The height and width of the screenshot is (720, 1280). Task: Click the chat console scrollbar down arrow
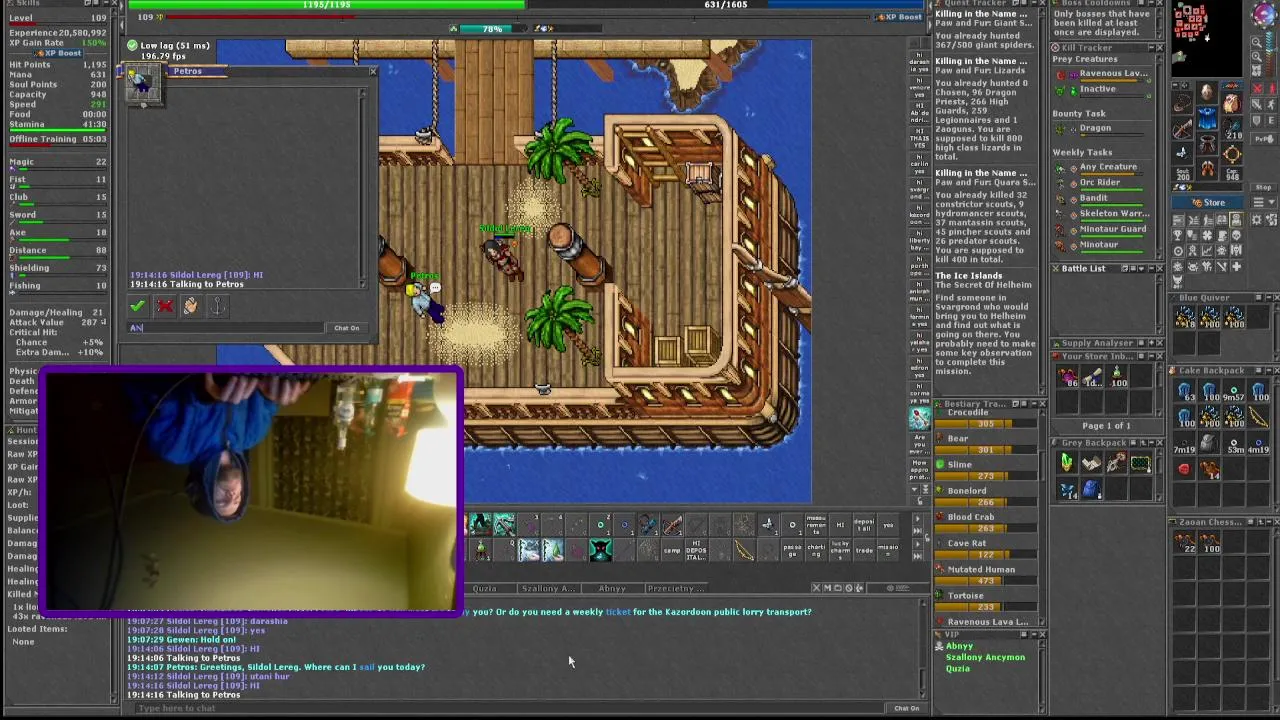922,693
